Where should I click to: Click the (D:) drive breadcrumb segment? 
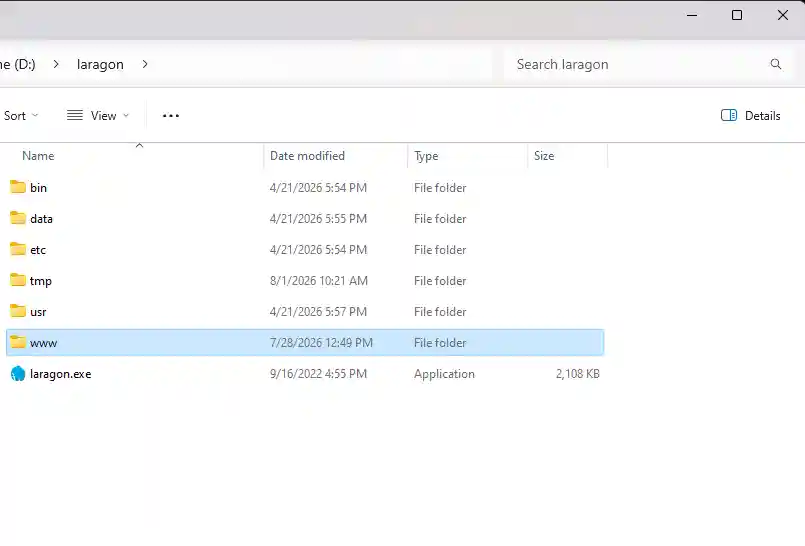[18, 65]
